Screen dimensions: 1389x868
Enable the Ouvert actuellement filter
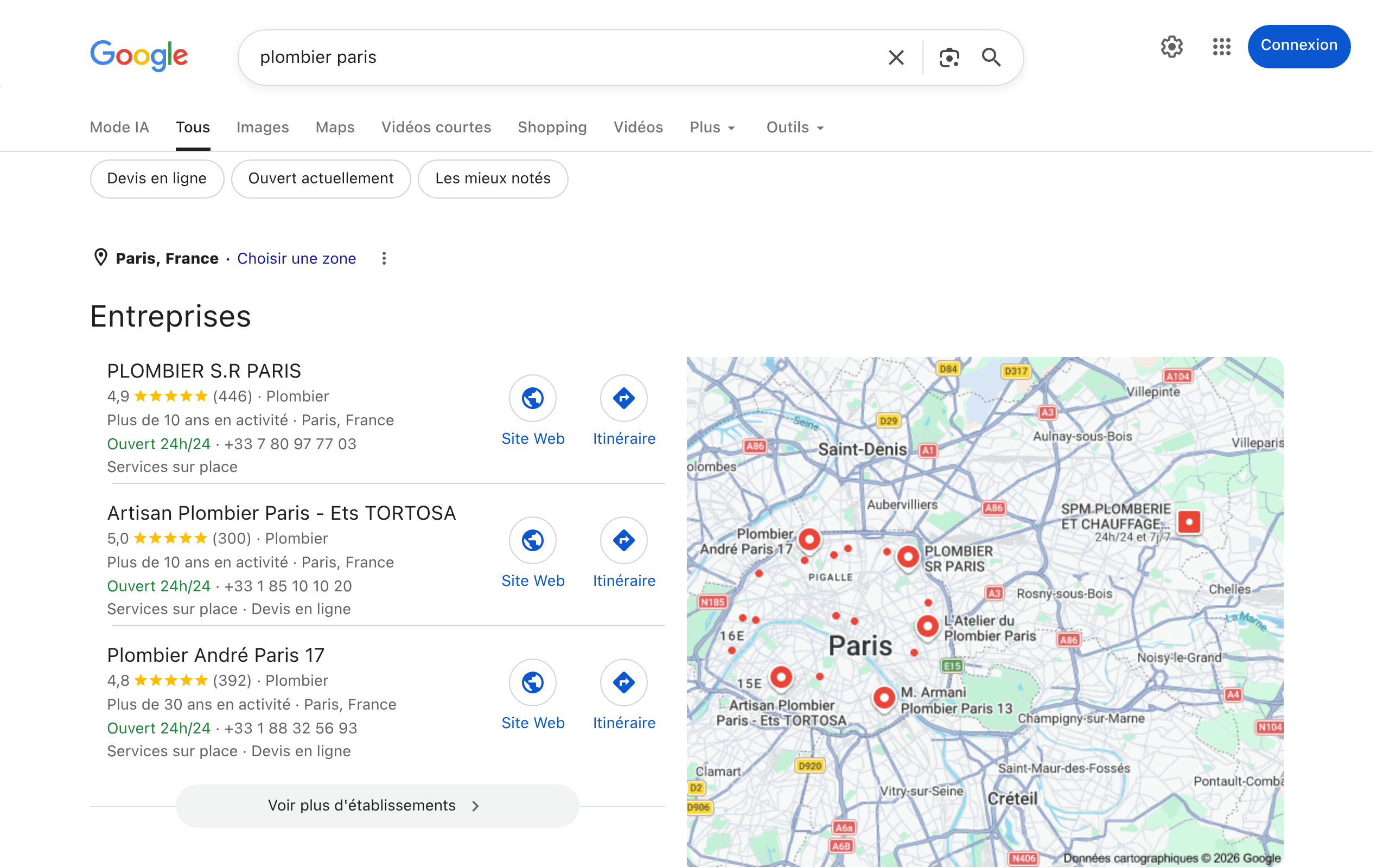click(x=320, y=178)
